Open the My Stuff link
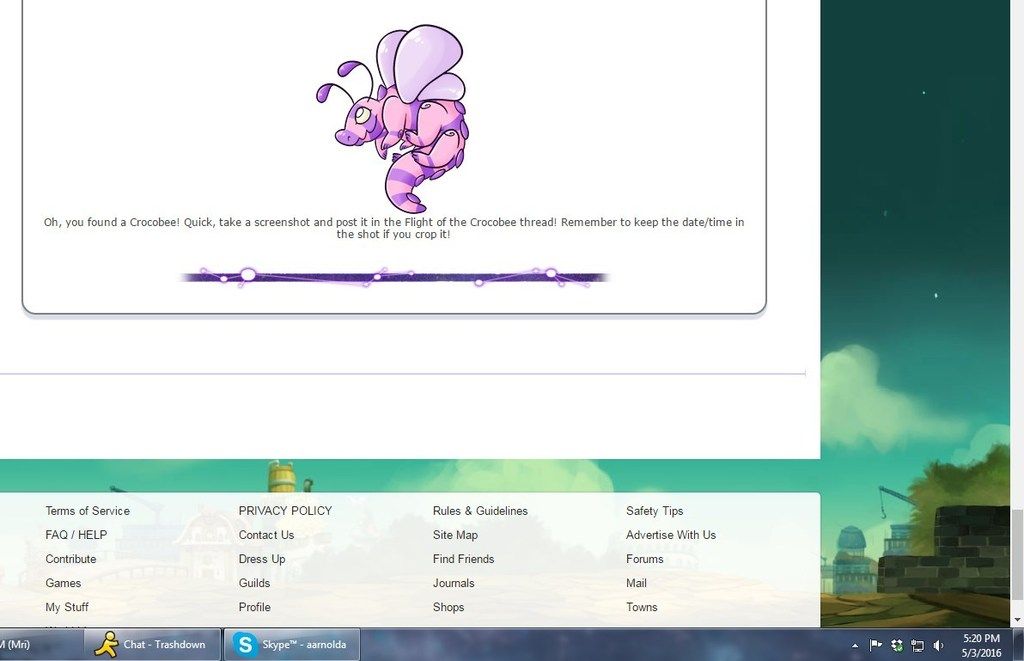This screenshot has height=661, width=1024. 67,607
